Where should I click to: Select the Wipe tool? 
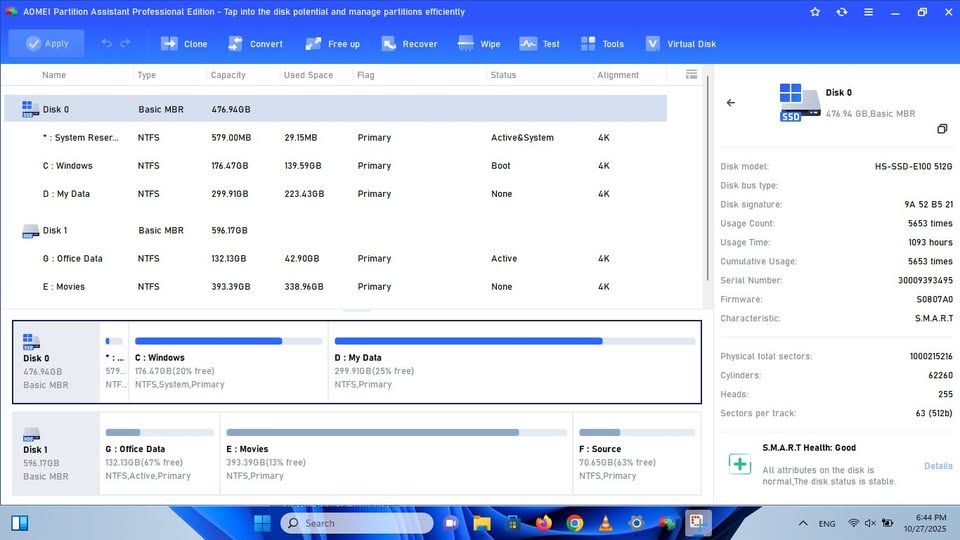[479, 44]
